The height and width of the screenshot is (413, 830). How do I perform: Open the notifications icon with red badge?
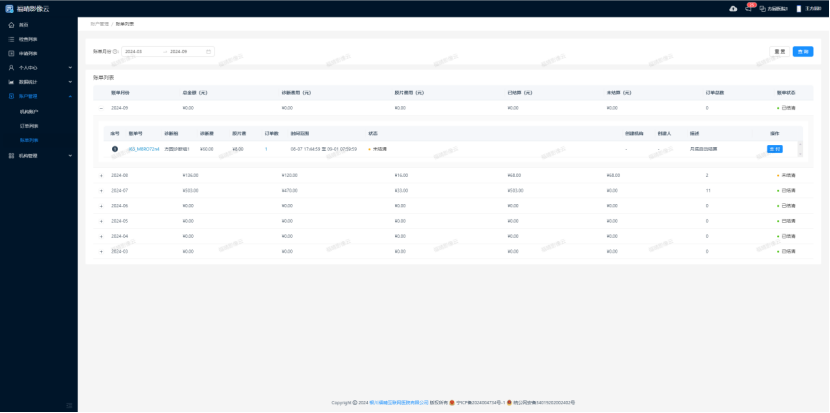click(747, 8)
